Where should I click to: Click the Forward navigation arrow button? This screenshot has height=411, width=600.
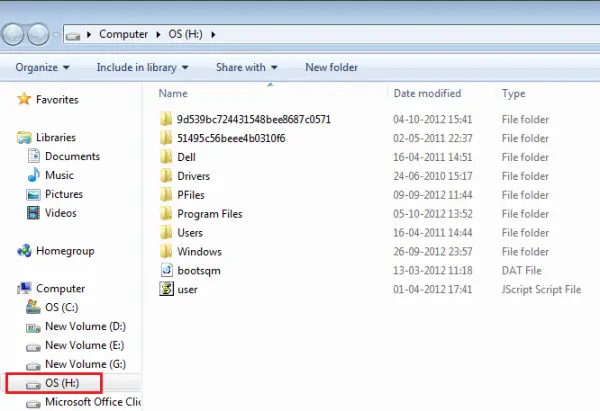pyautogui.click(x=38, y=34)
